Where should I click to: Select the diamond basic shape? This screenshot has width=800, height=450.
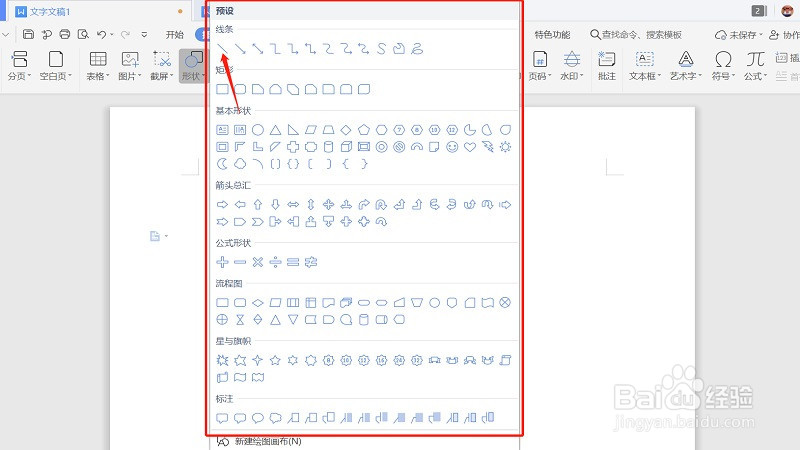coord(346,130)
